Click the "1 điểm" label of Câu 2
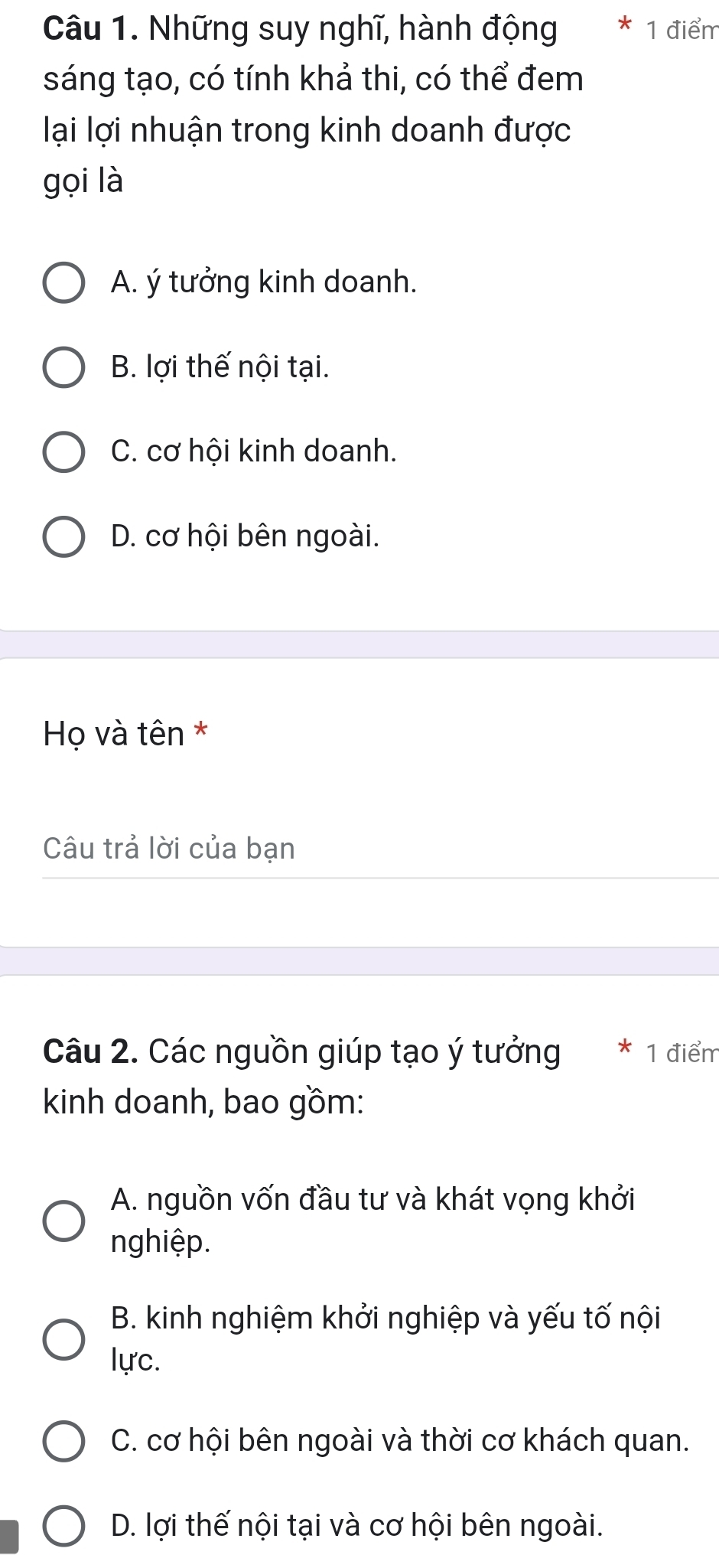The height and width of the screenshot is (1568, 719). click(x=681, y=1054)
